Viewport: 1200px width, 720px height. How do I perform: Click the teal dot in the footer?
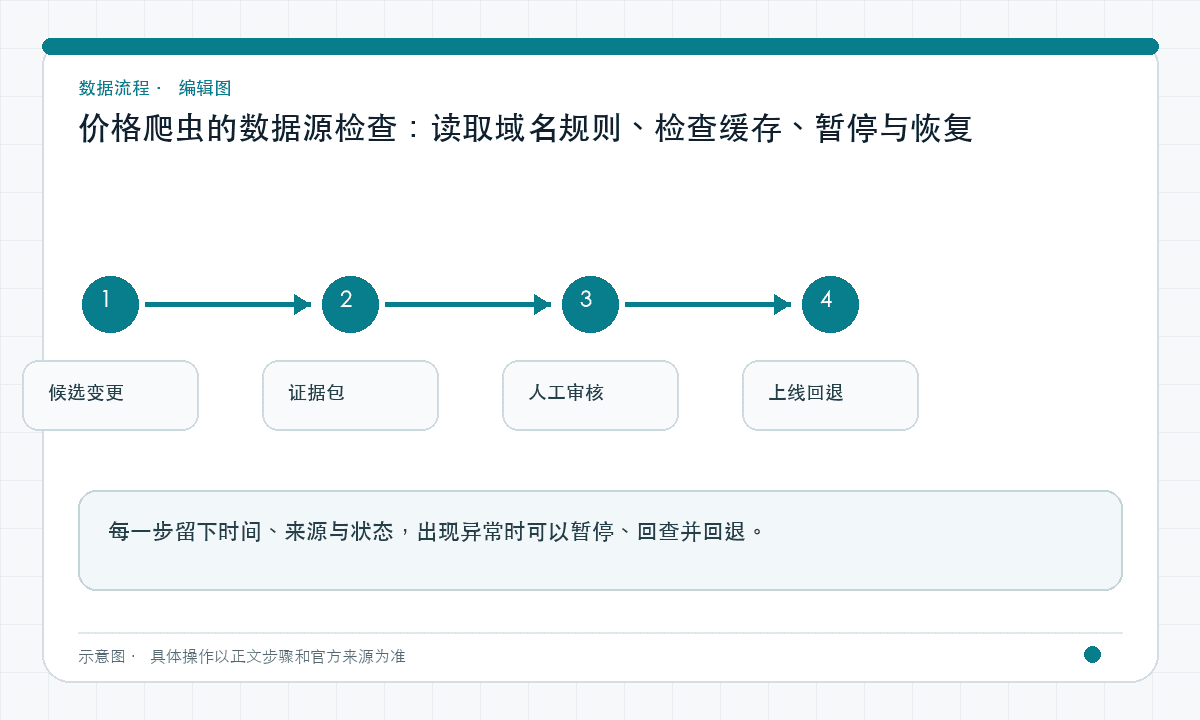1092,654
